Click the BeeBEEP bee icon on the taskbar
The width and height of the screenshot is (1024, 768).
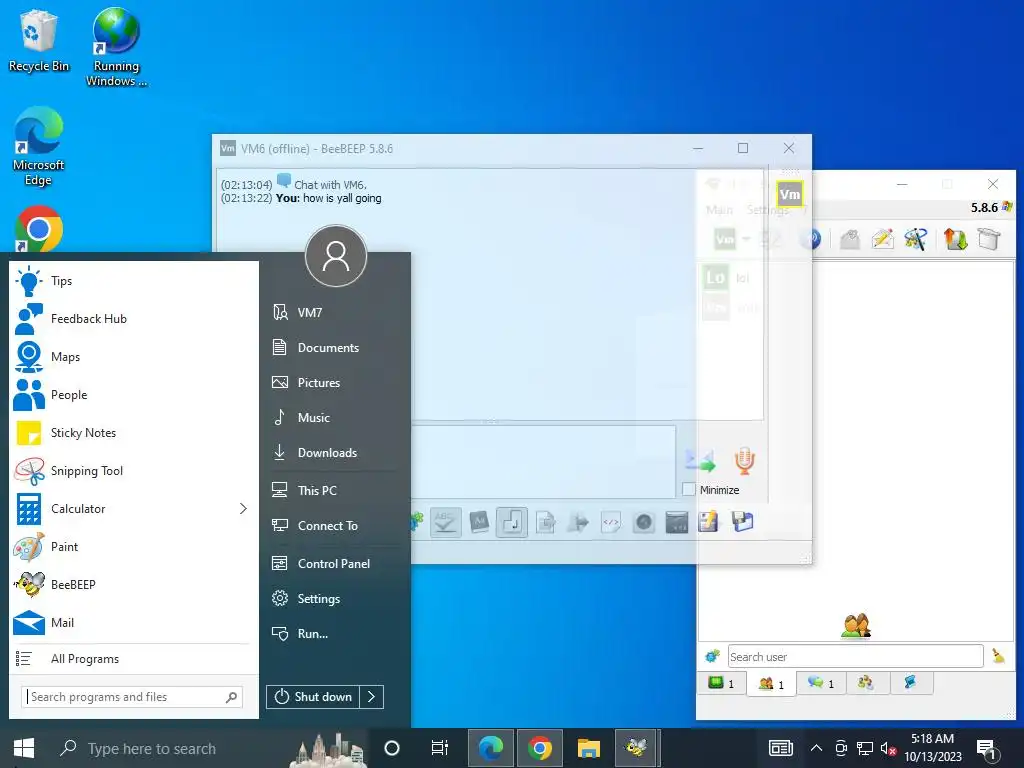[637, 748]
